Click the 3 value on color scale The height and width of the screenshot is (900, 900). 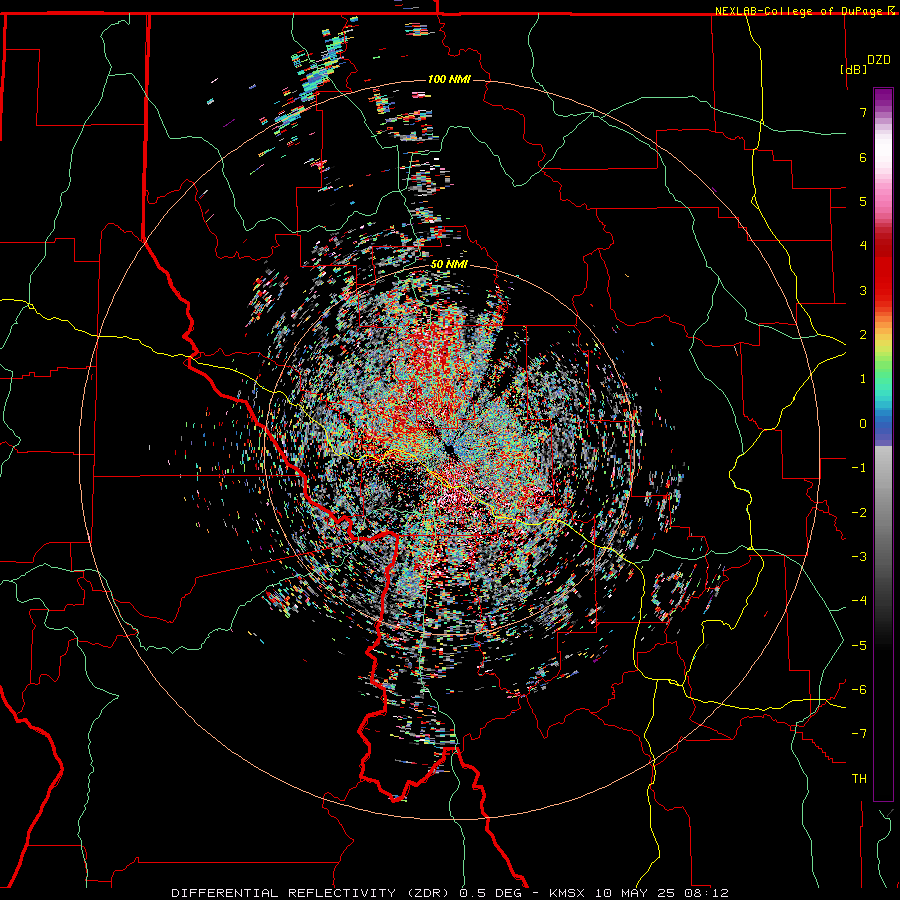click(863, 290)
